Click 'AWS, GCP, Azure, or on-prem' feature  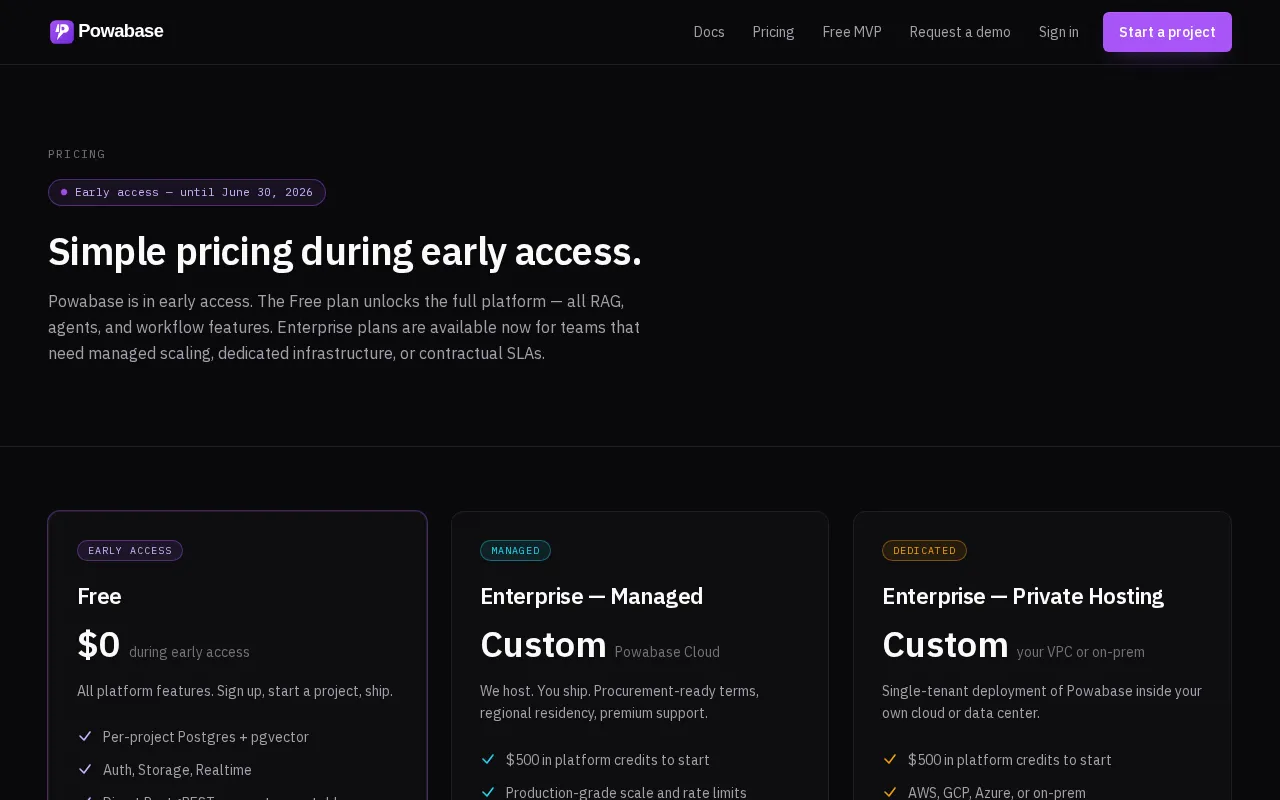pyautogui.click(x=997, y=792)
